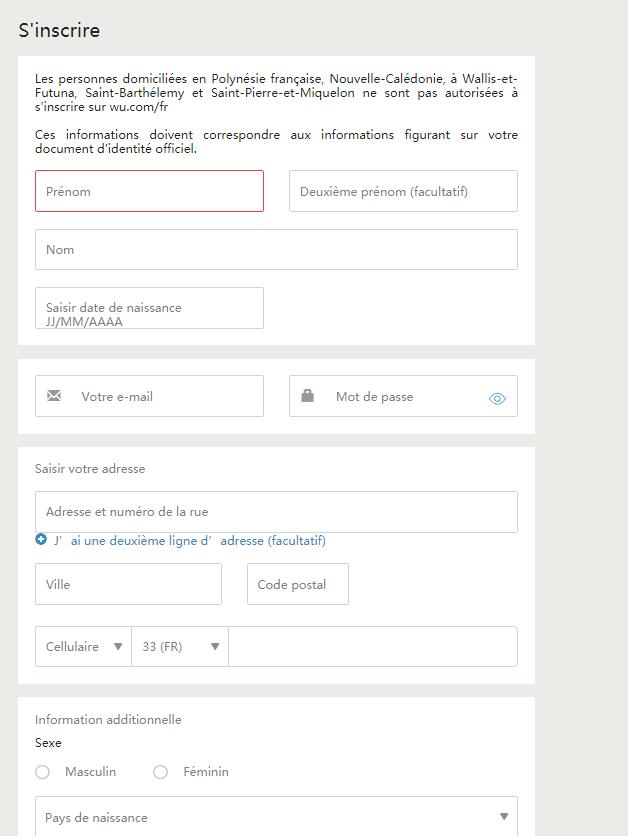Viewport: 628px width, 836px height.
Task: Select the Masculin radio button
Action: [43, 771]
